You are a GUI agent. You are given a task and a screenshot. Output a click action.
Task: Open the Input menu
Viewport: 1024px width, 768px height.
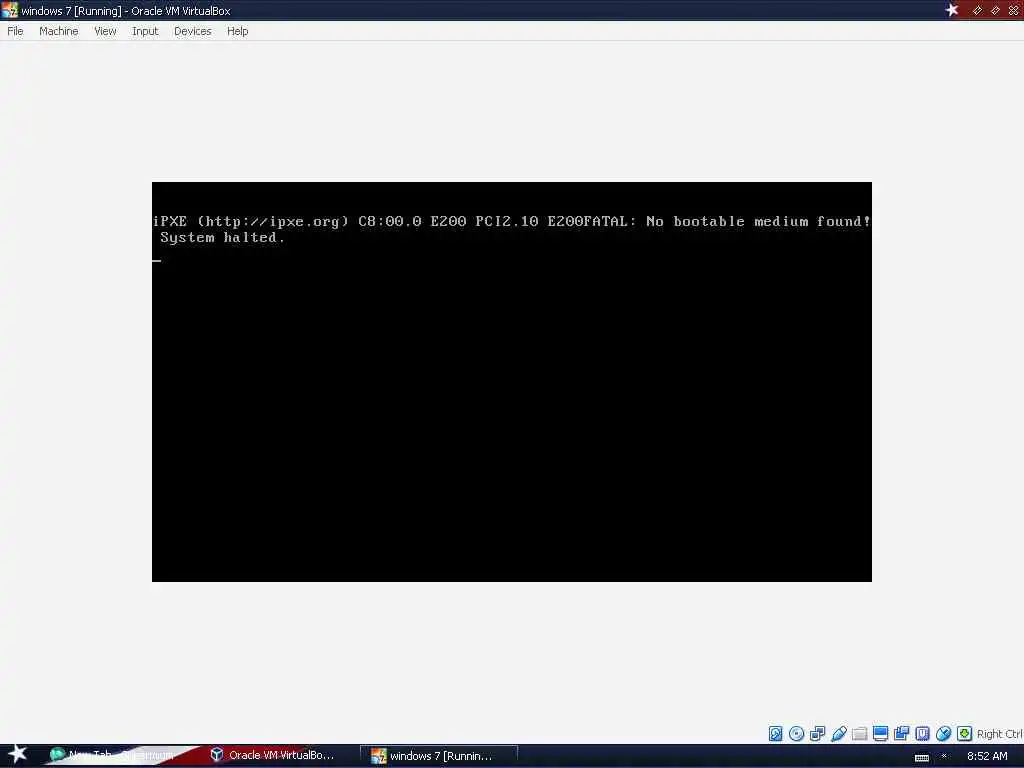pyautogui.click(x=145, y=31)
